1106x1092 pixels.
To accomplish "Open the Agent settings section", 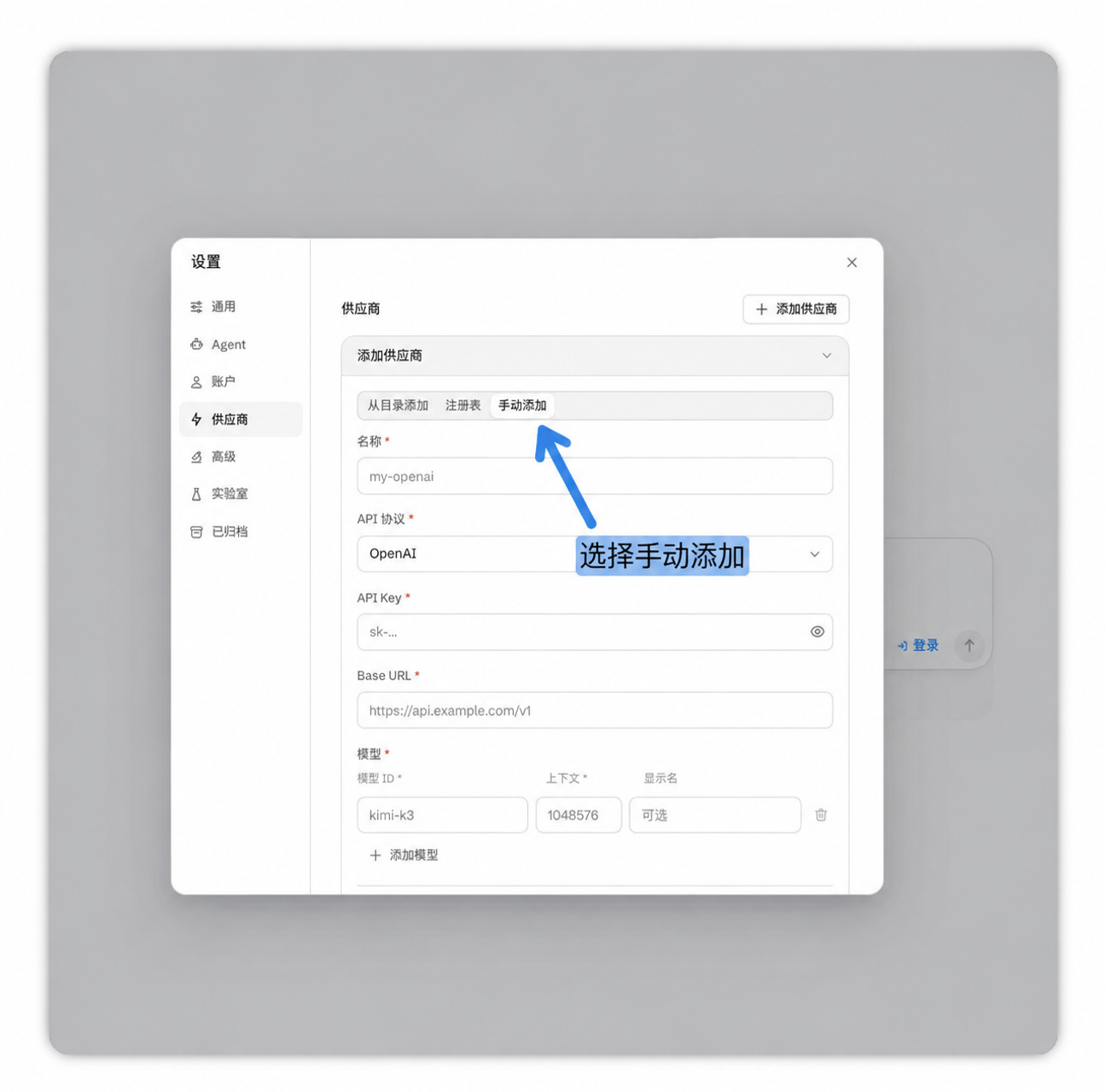I will pyautogui.click(x=240, y=345).
